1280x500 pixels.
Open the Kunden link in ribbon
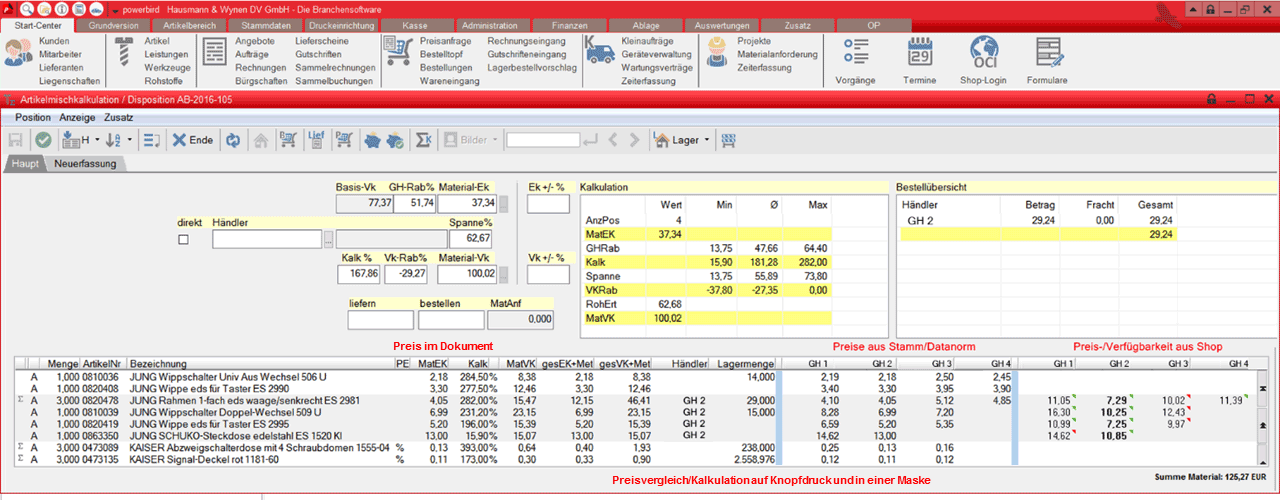54,41
